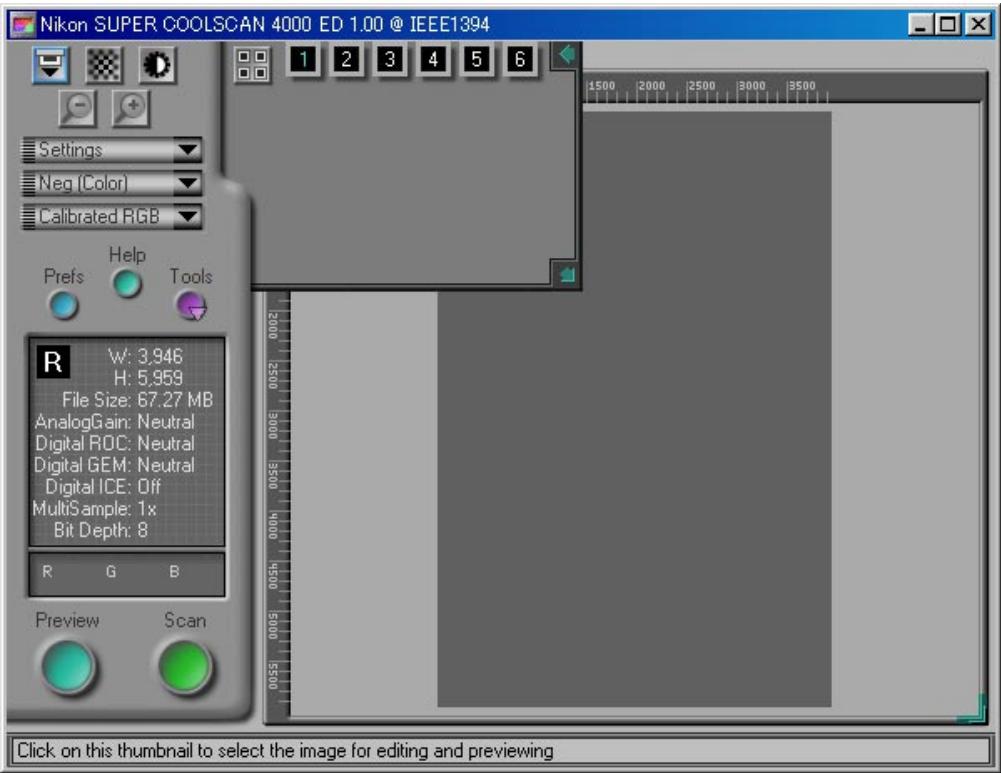1001x773 pixels.
Task: Select thumbnail frame 4
Action: [433, 59]
